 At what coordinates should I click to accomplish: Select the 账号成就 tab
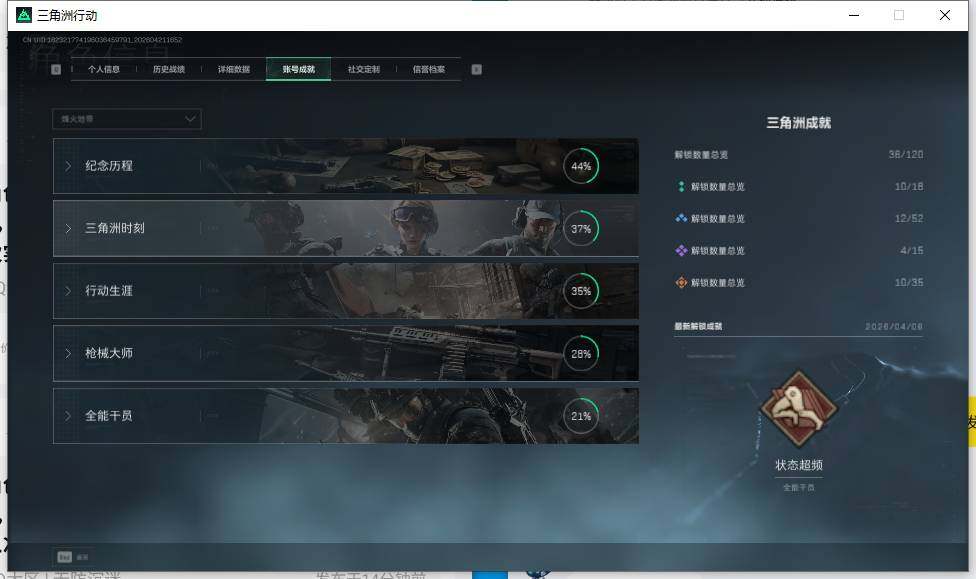(299, 69)
